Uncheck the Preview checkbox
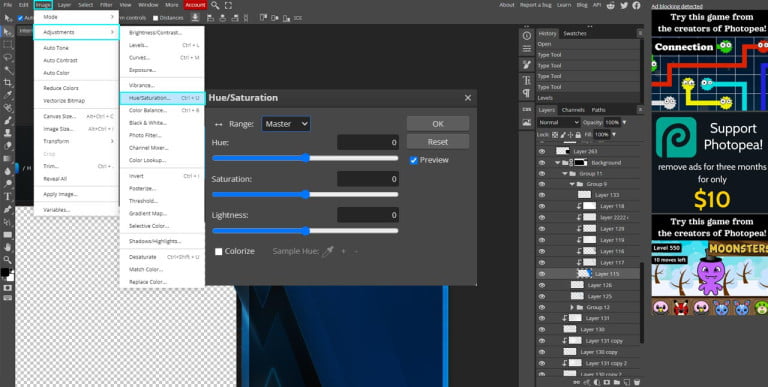The height and width of the screenshot is (387, 768). [x=413, y=160]
